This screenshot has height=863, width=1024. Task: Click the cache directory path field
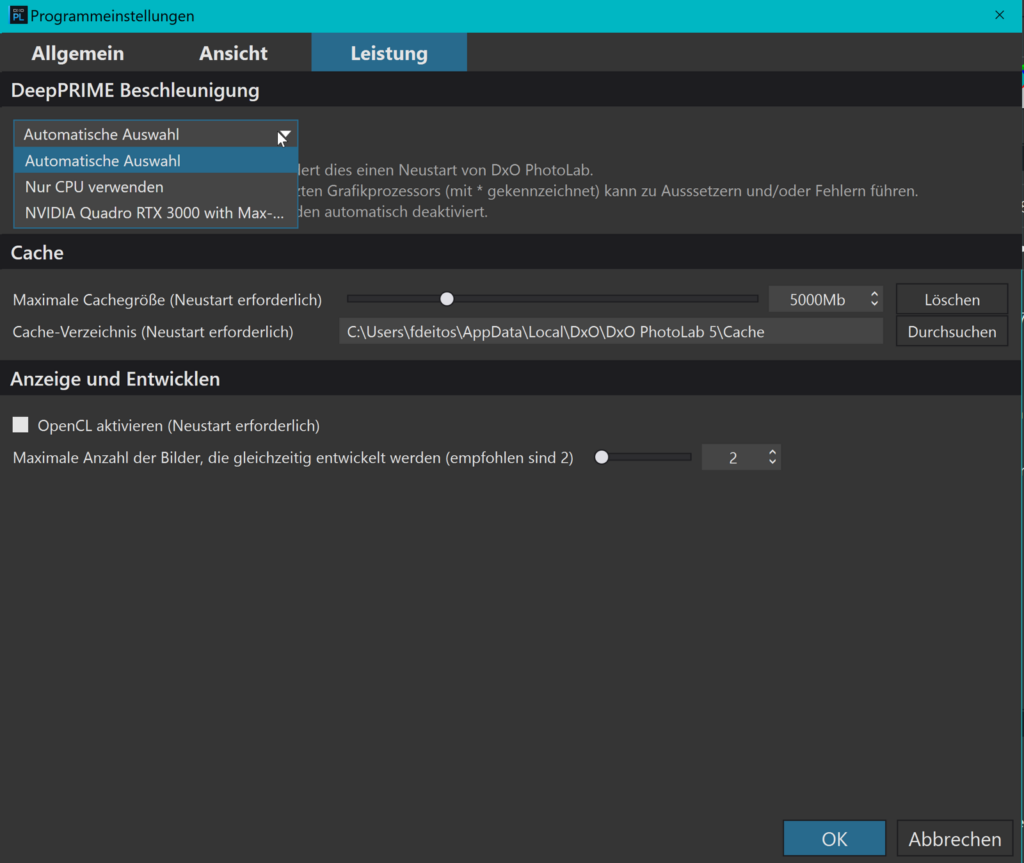611,332
